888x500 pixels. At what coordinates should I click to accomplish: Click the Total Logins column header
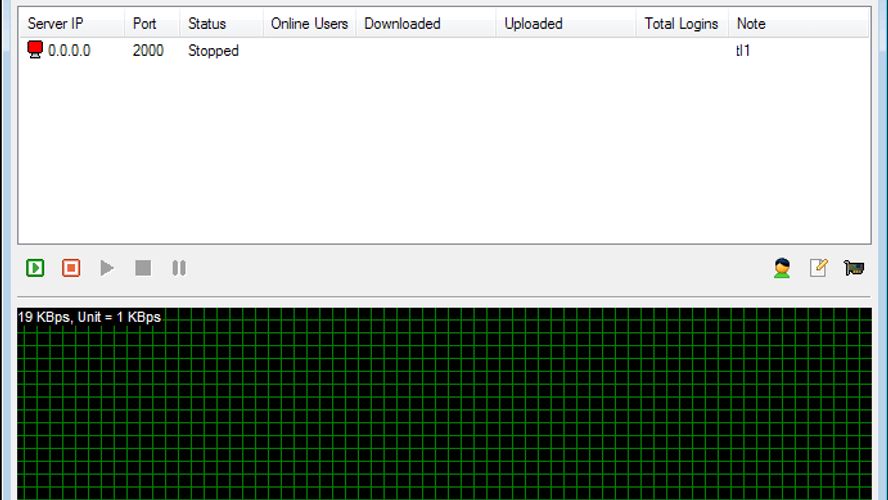click(682, 24)
